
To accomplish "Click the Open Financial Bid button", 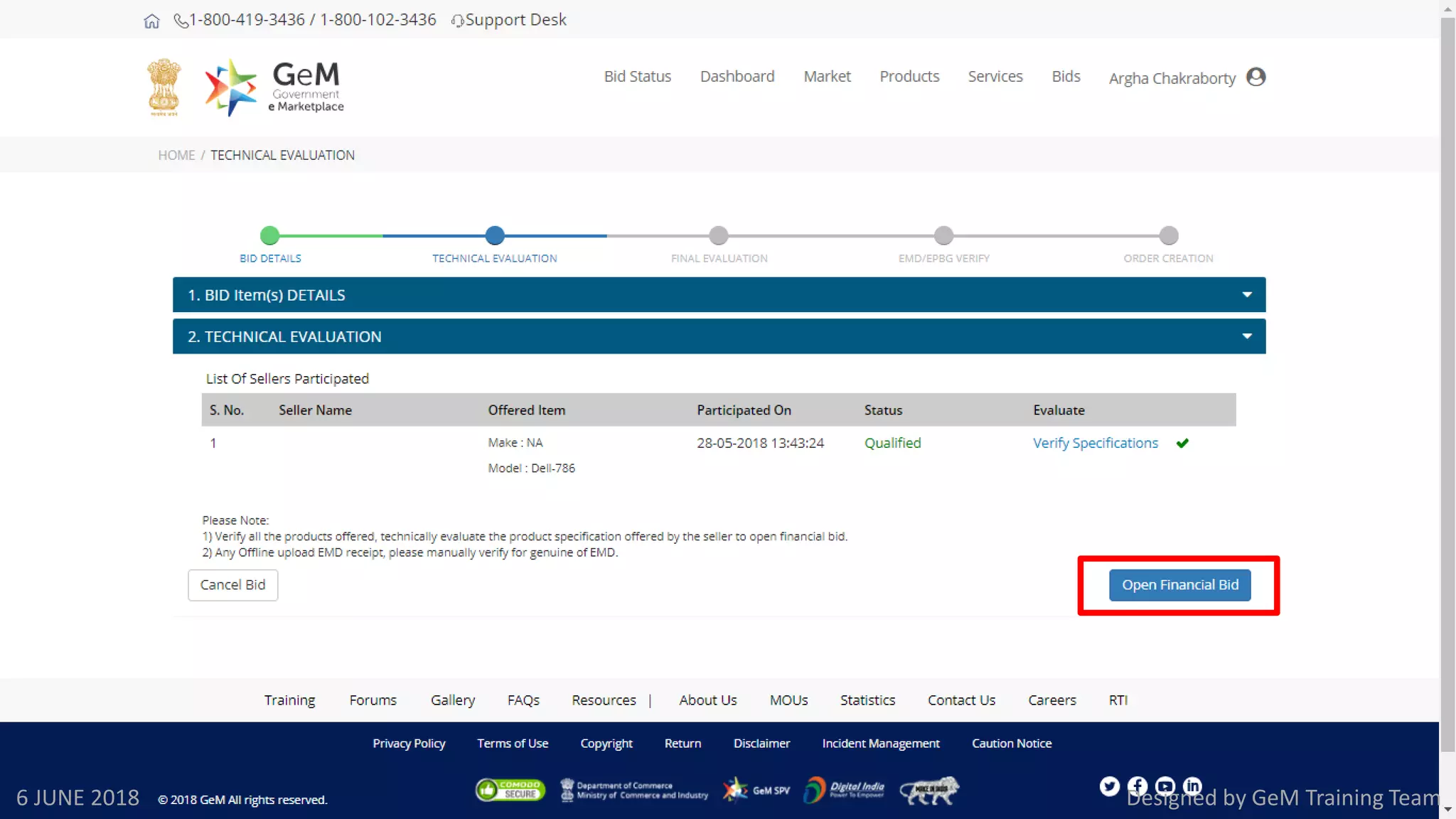I will (x=1179, y=584).
